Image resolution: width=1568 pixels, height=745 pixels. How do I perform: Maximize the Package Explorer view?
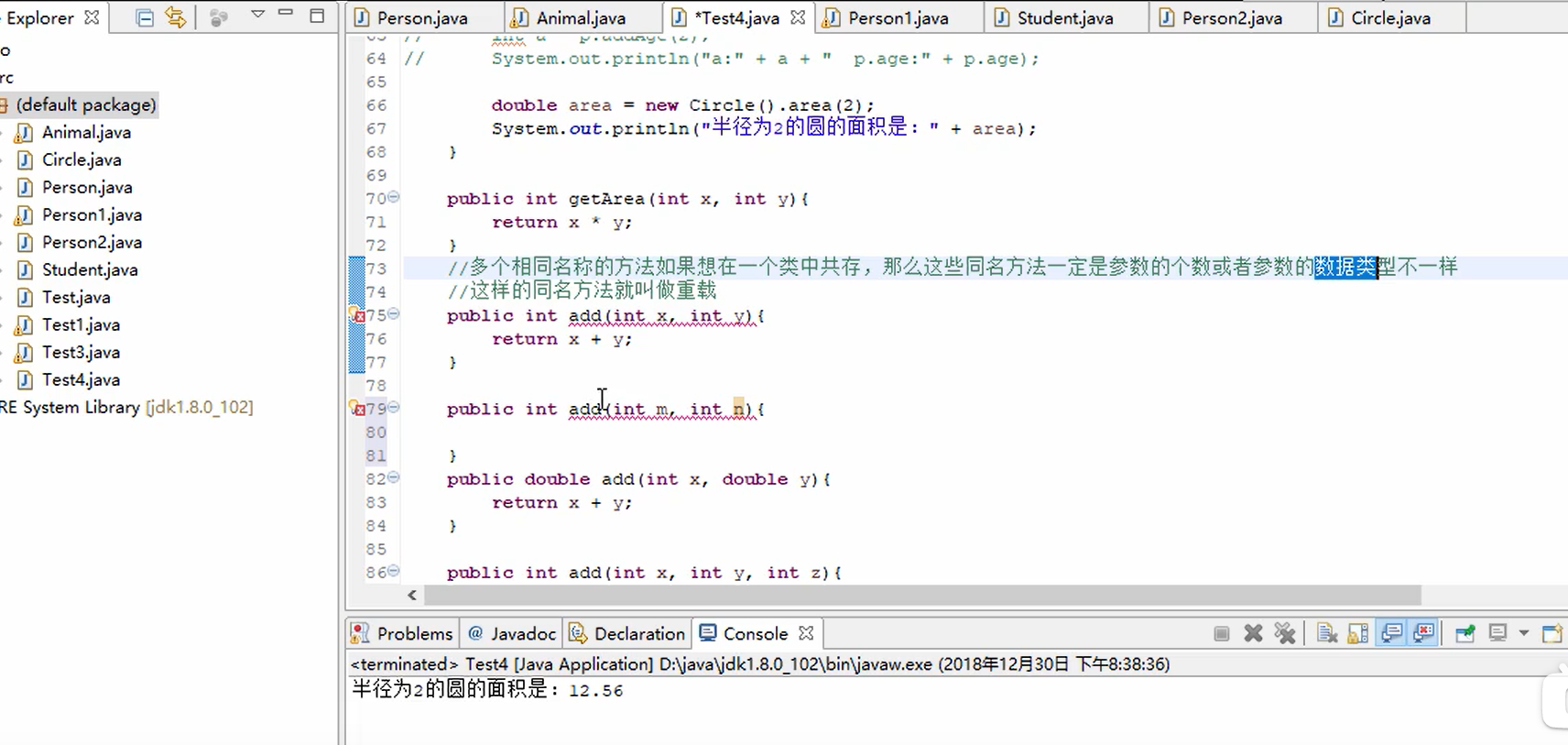tap(317, 16)
